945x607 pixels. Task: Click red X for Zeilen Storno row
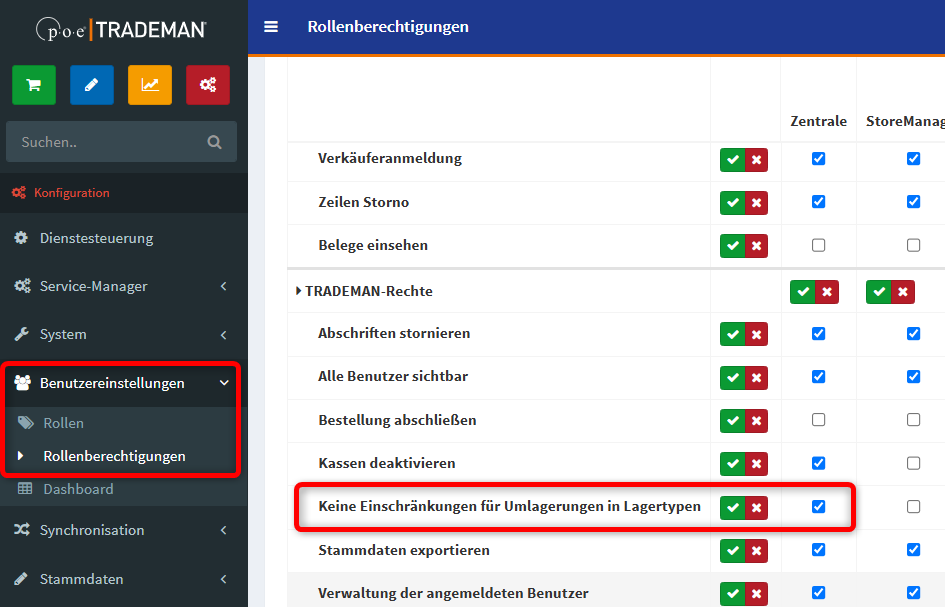(x=756, y=203)
